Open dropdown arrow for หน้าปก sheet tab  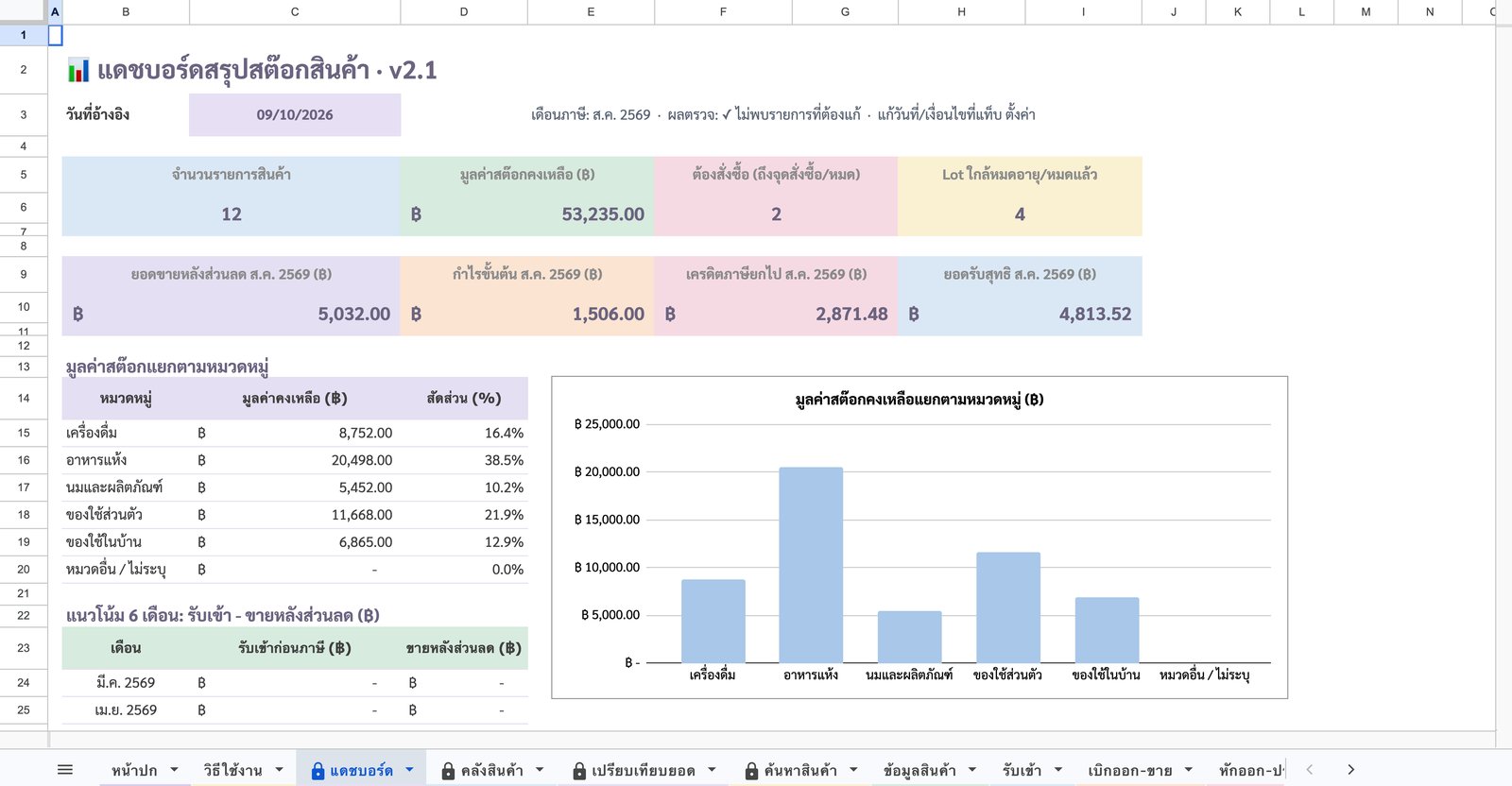click(x=174, y=770)
